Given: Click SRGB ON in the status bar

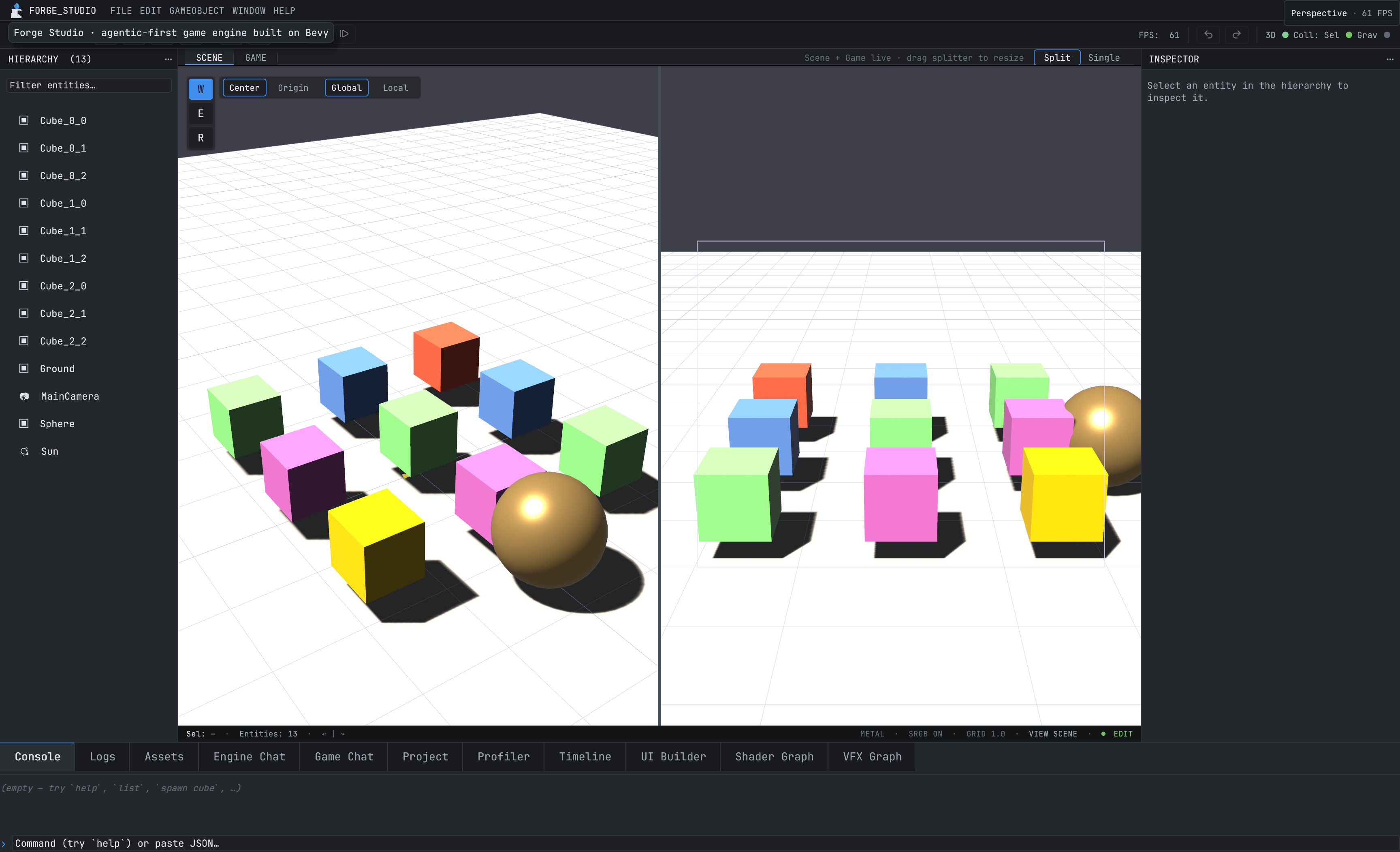Looking at the screenshot, I should [925, 734].
